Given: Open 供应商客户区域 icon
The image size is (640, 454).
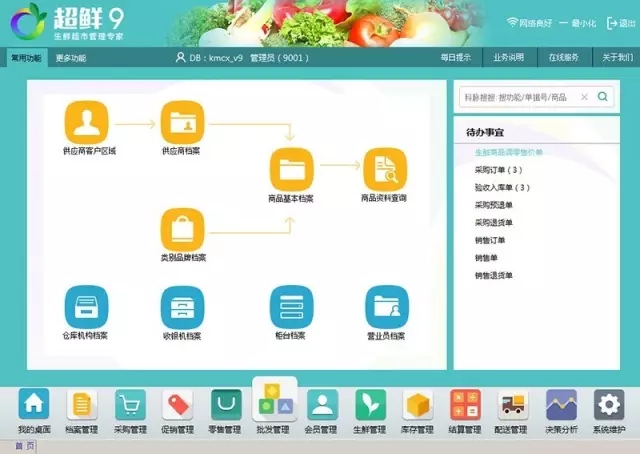Looking at the screenshot, I should pyautogui.click(x=87, y=123).
